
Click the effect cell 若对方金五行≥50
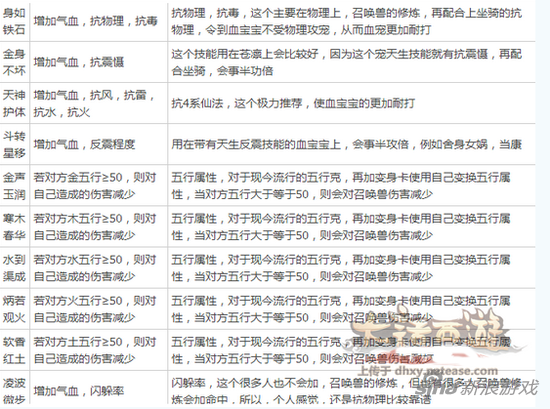coord(99,185)
